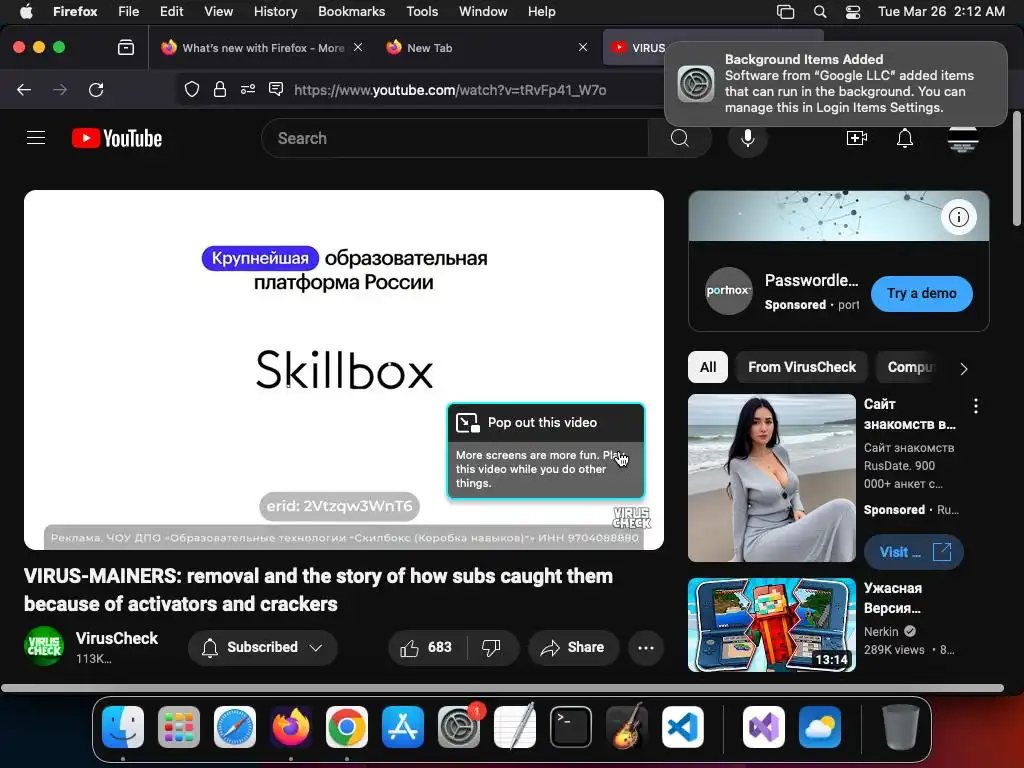Share the video
This screenshot has width=1024, height=768.
573,648
